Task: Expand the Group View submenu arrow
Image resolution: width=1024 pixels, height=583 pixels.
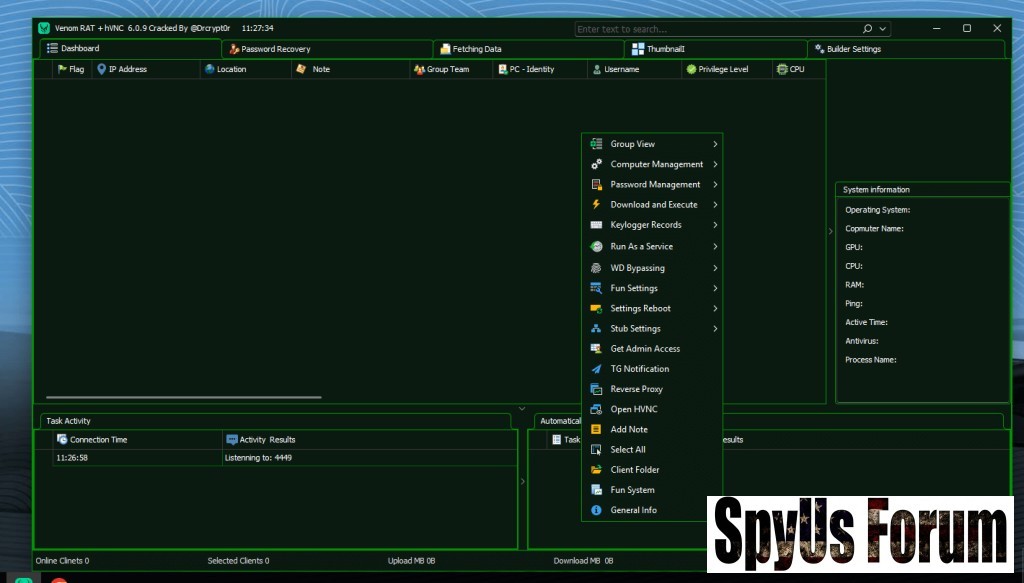Action: tap(715, 144)
